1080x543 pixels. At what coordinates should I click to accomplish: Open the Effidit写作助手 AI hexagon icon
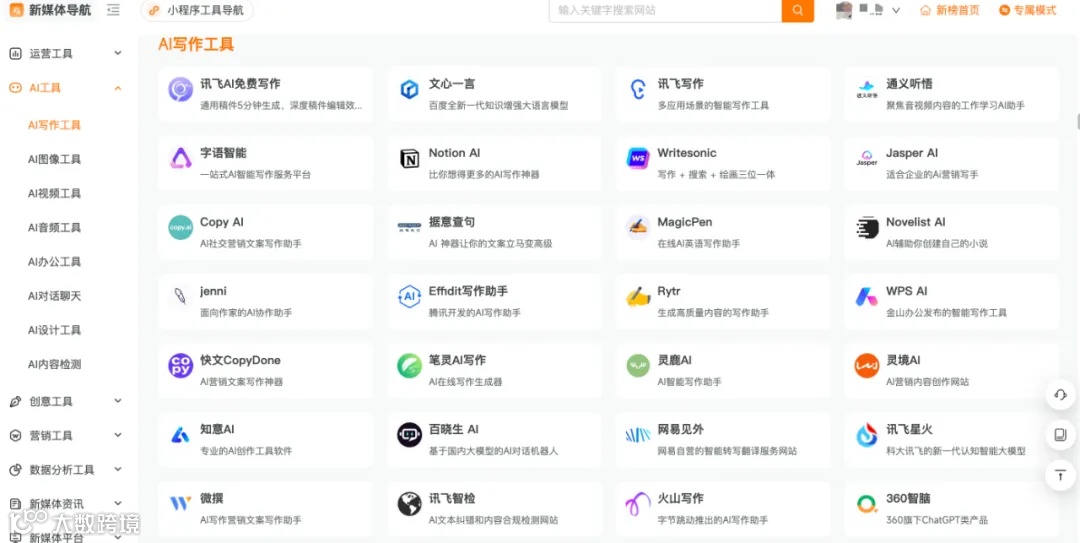(409, 296)
